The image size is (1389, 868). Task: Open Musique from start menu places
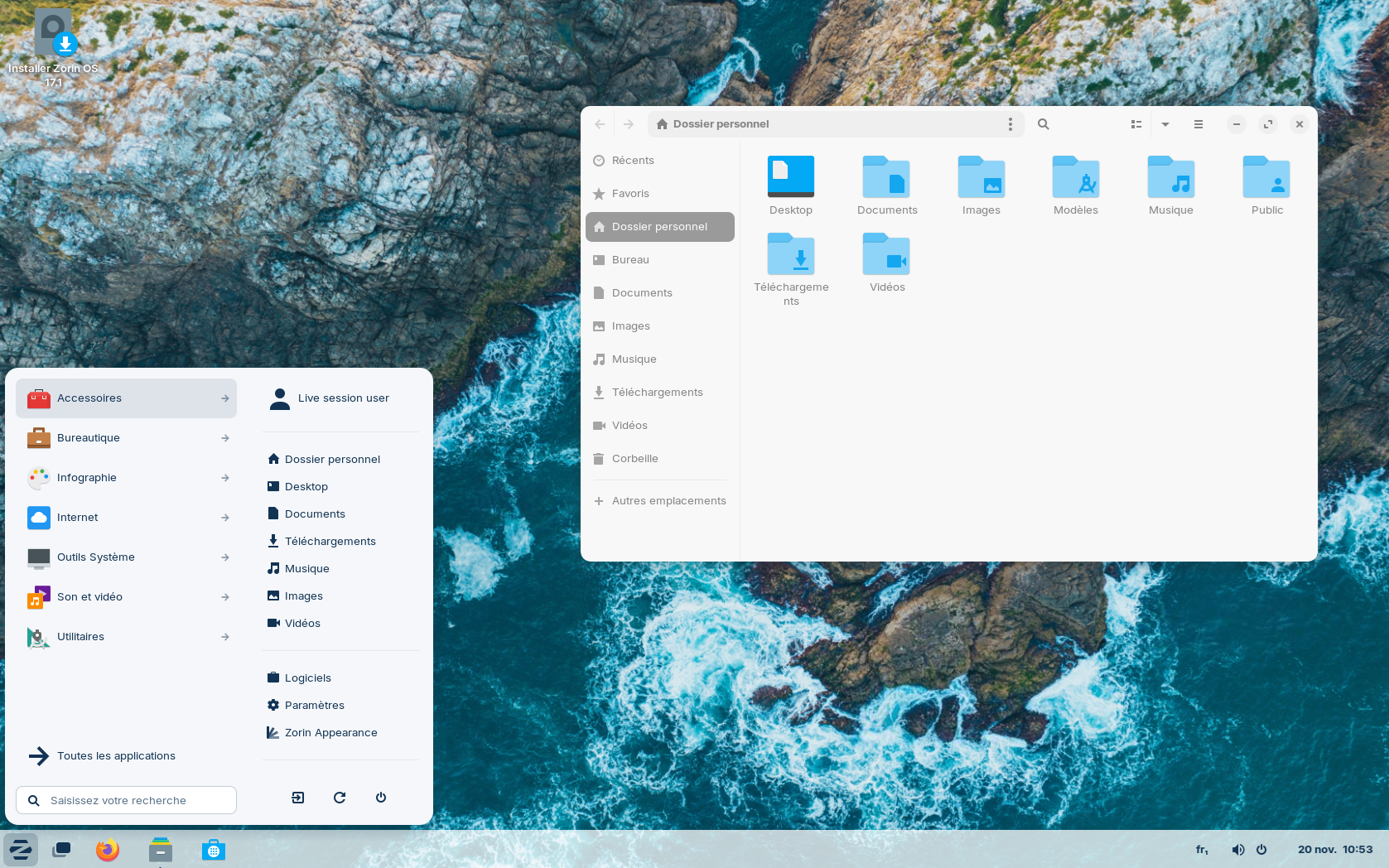[340, 569]
